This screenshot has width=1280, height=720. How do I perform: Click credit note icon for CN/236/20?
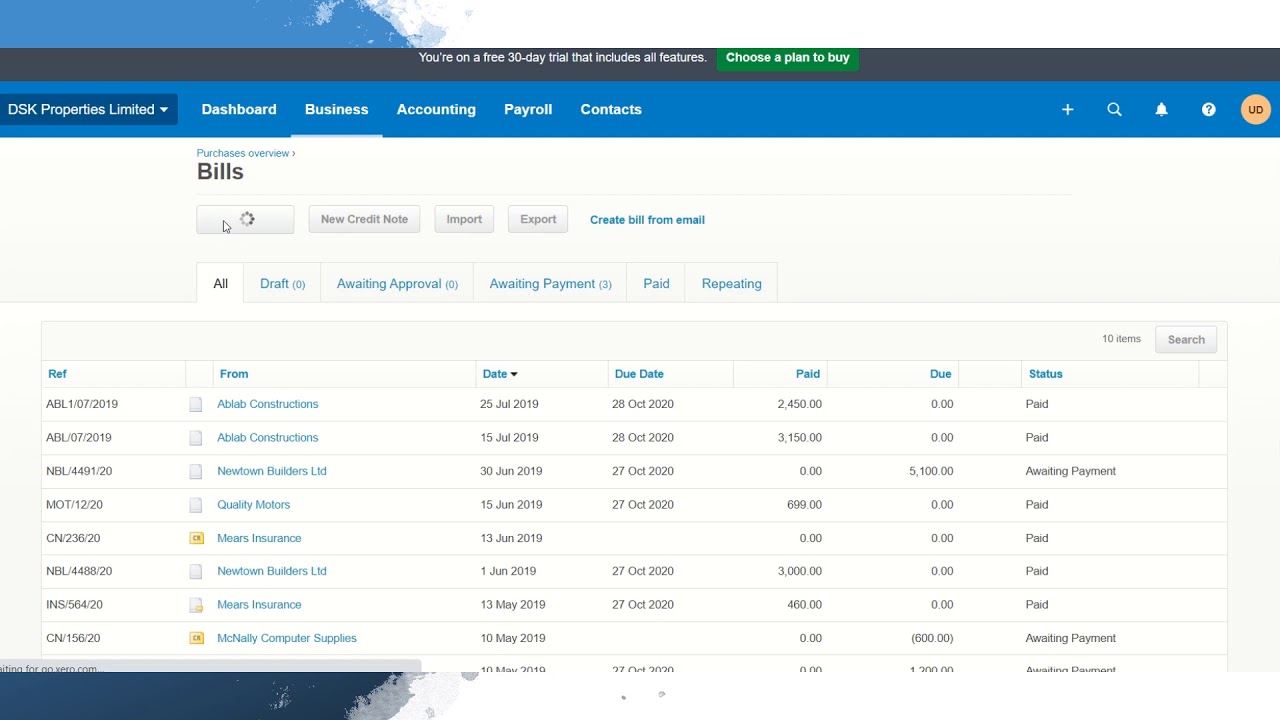[196, 538]
